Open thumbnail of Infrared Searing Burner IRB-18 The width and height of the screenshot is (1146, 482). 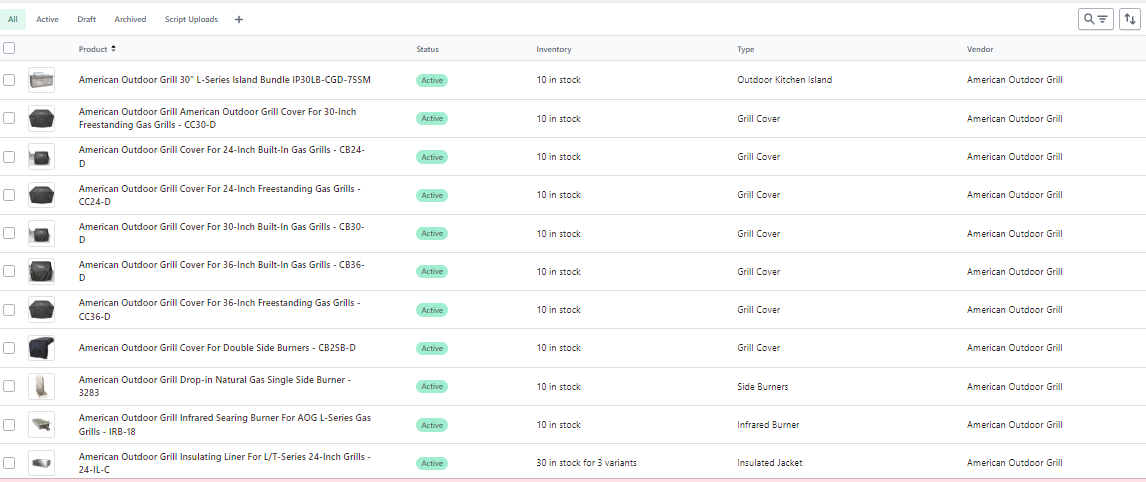pos(41,424)
